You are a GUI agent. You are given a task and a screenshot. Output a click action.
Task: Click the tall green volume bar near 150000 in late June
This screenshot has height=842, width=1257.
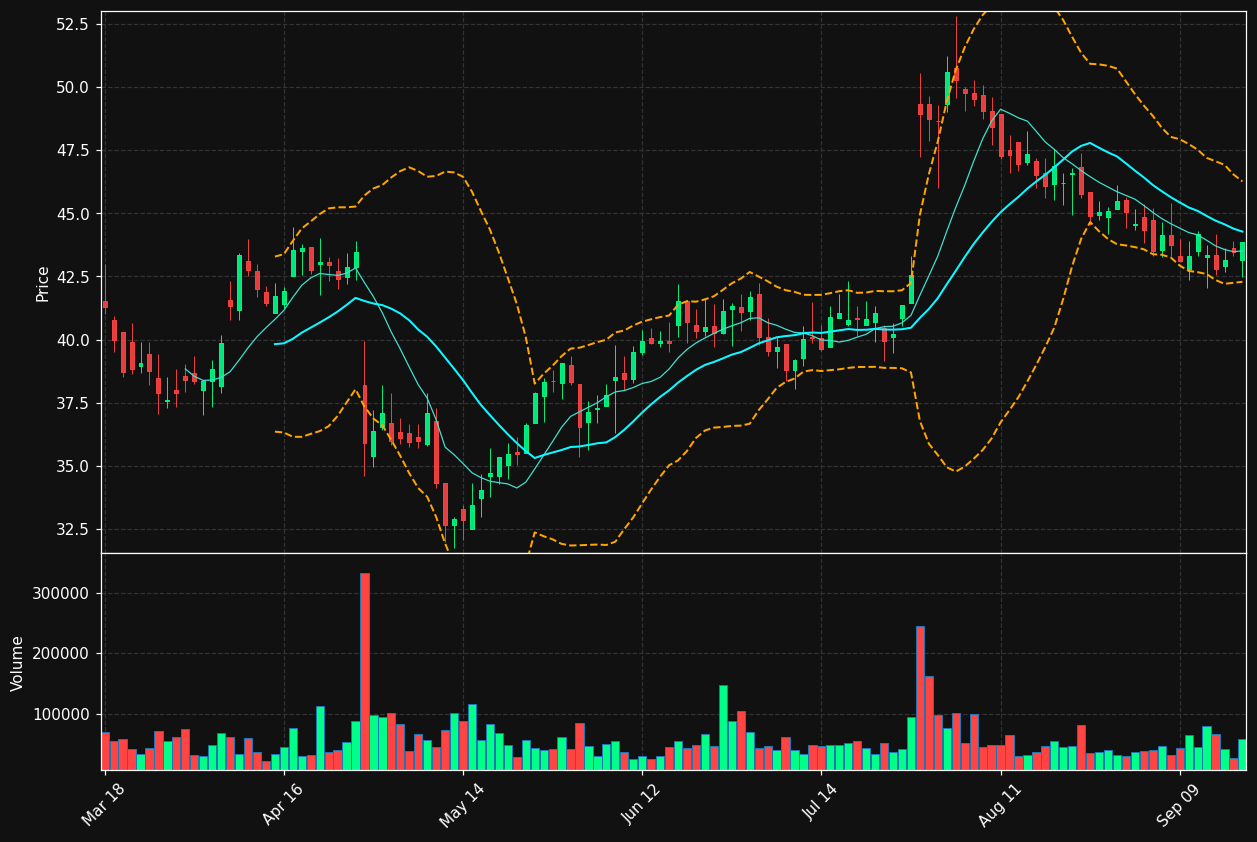coord(723,727)
